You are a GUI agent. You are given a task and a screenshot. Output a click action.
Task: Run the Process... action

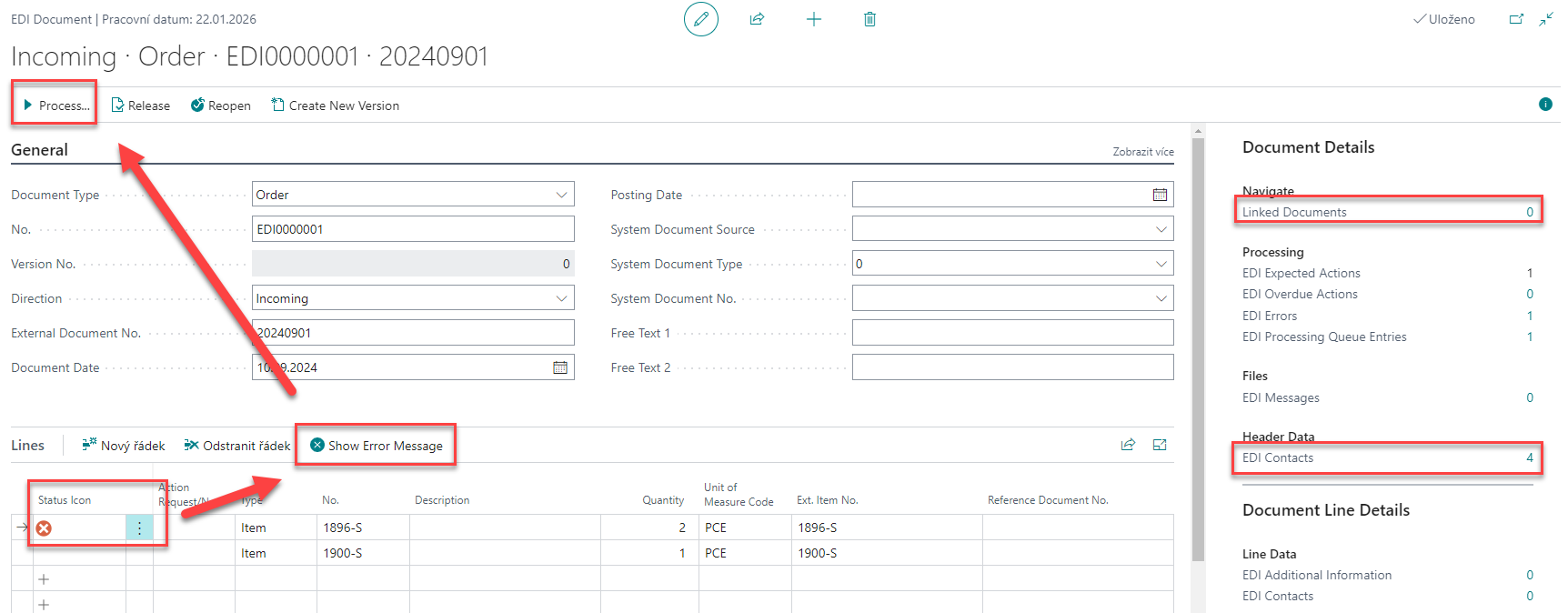point(56,106)
